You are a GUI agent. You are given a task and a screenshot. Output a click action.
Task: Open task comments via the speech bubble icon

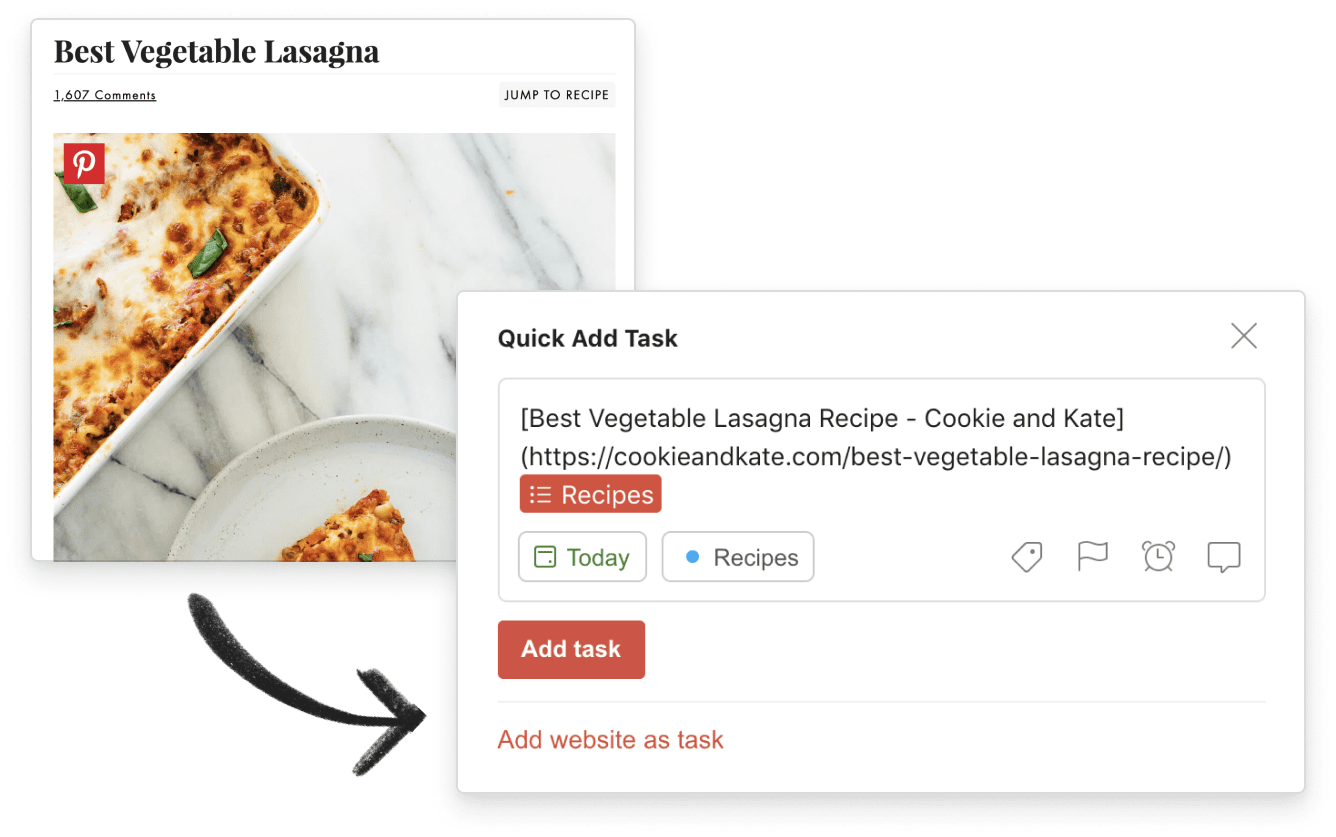point(1224,557)
